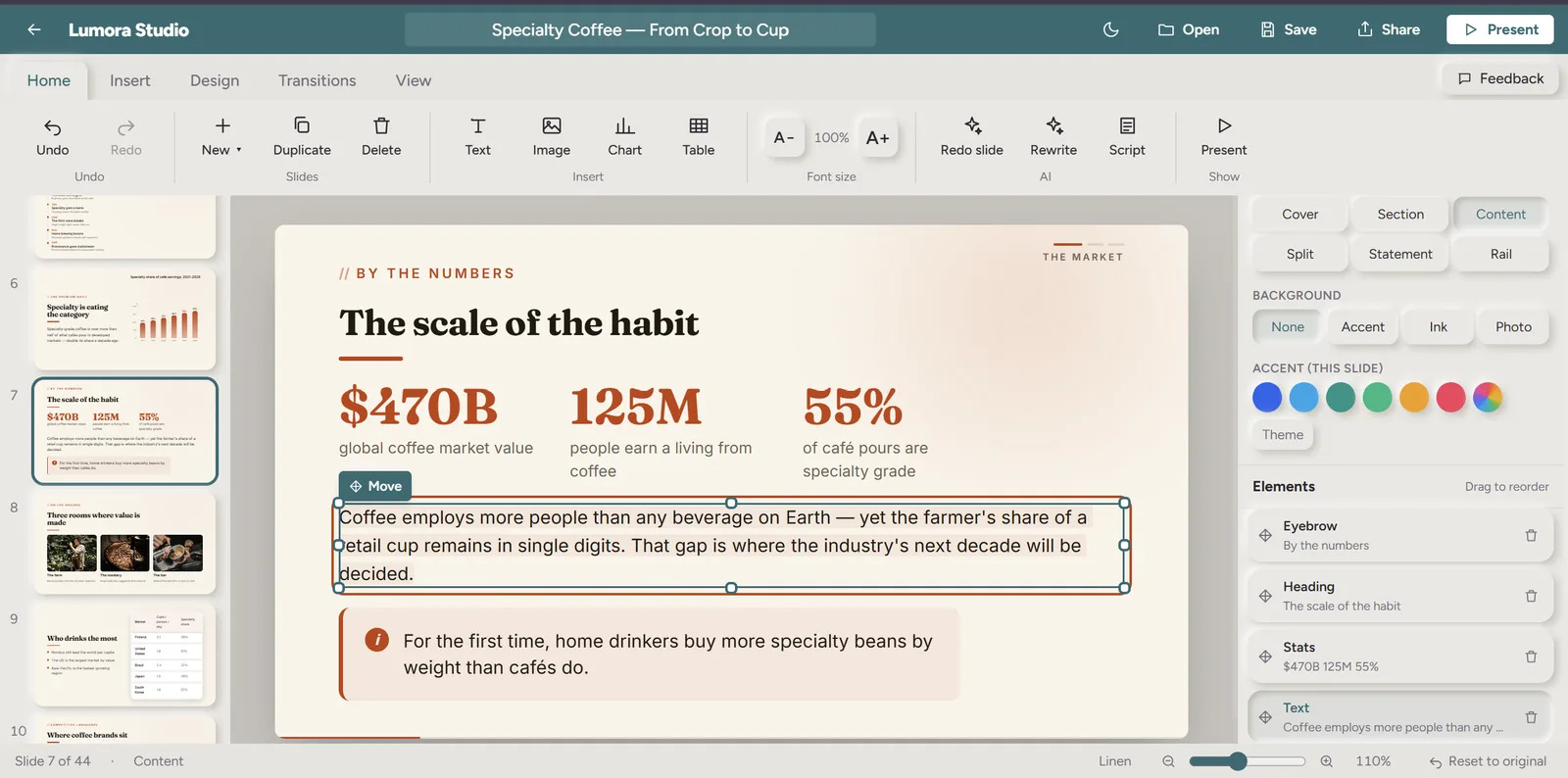Pick the orange accent color swatch
The width and height of the screenshot is (1568, 778).
pyautogui.click(x=1414, y=397)
